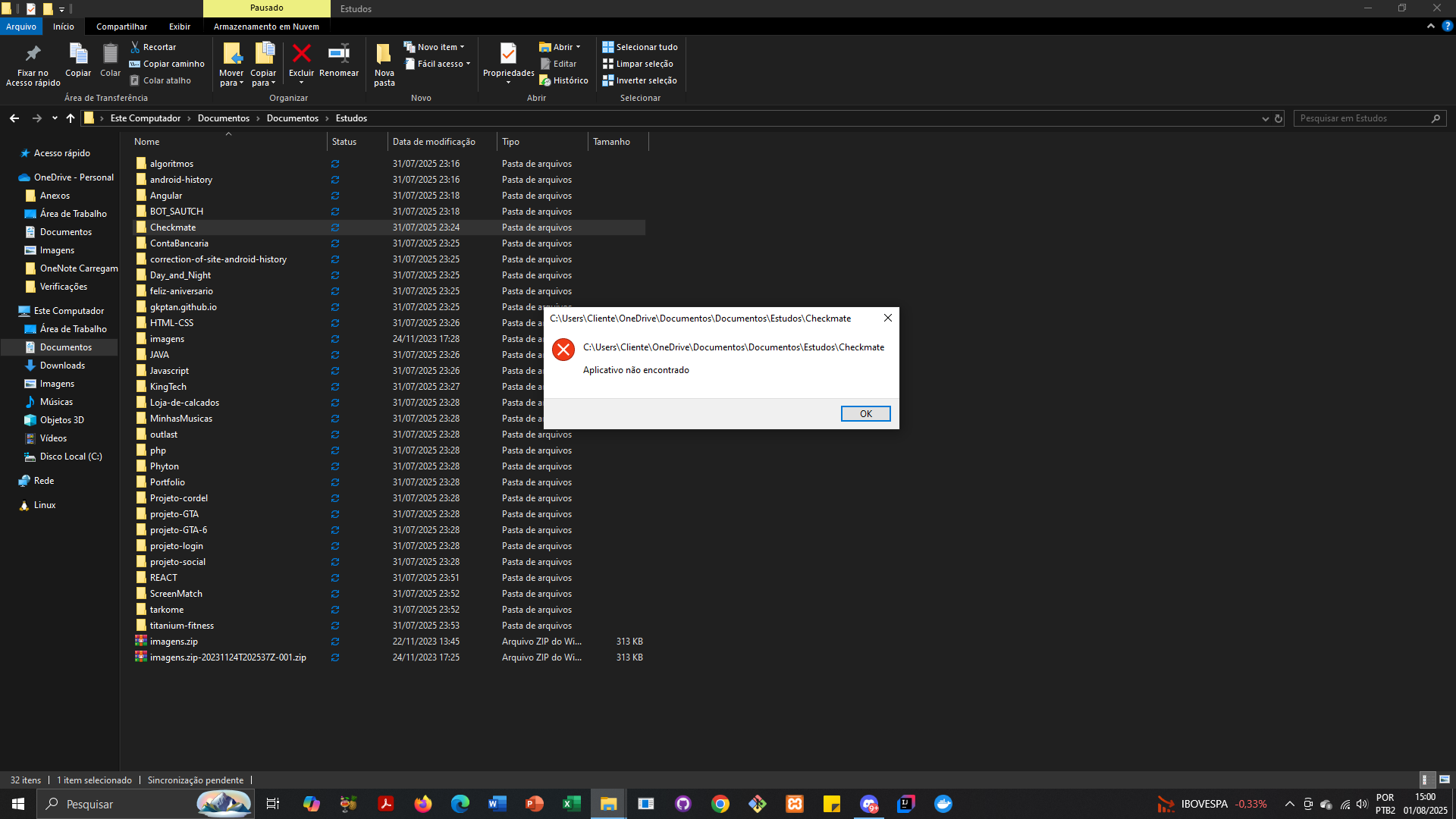This screenshot has height=819, width=1456.
Task: Click the Windows Start button
Action: pos(18,804)
